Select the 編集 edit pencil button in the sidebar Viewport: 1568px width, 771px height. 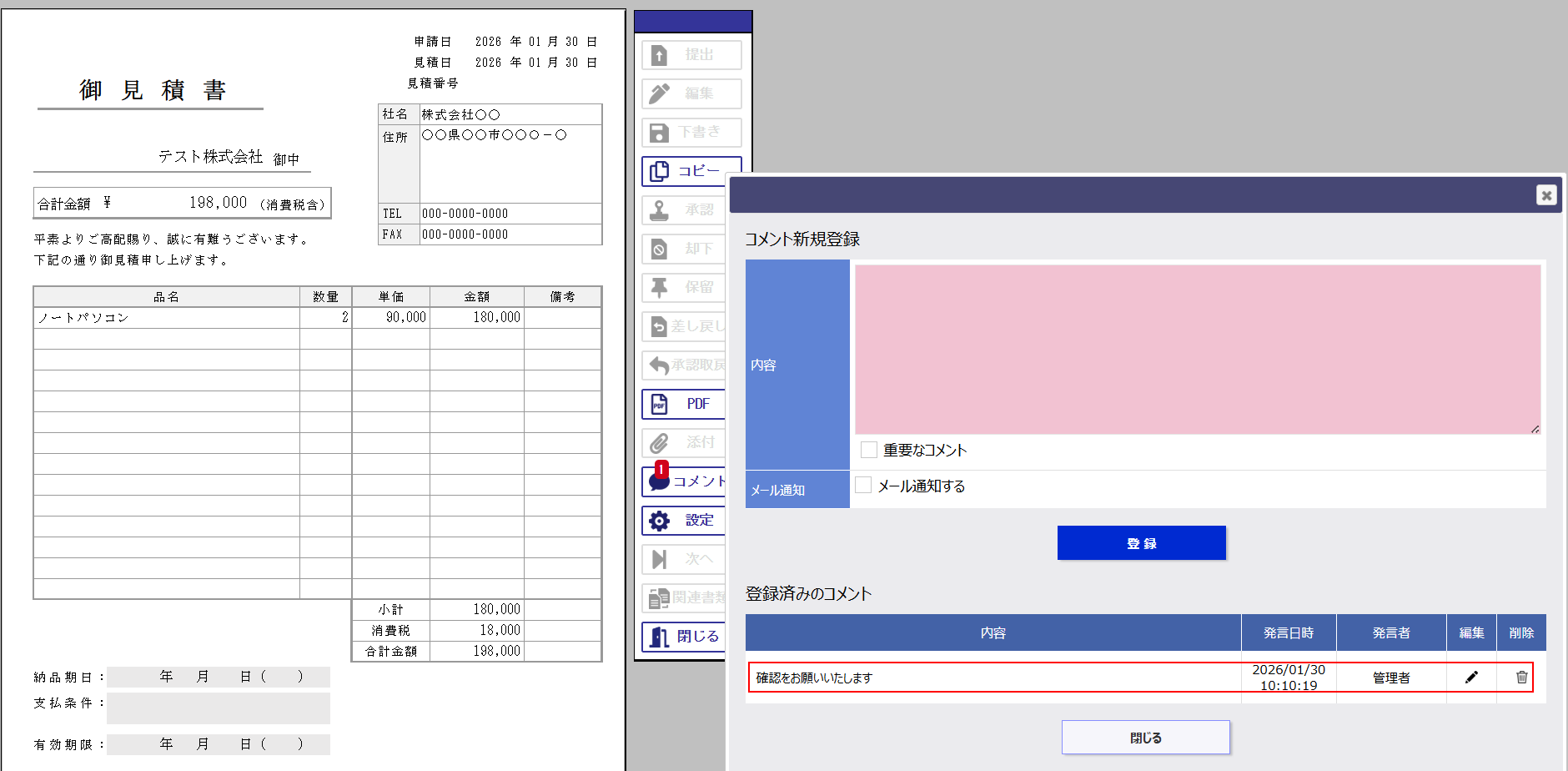(691, 93)
